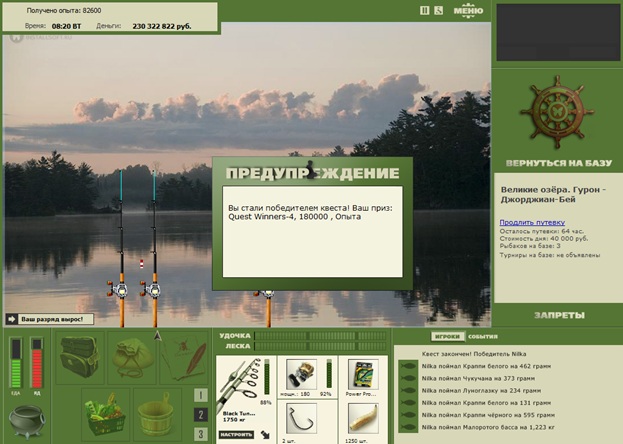The width and height of the screenshot is (623, 444).
Task: Open the wooden bucket fish keepnet
Action: point(157,413)
